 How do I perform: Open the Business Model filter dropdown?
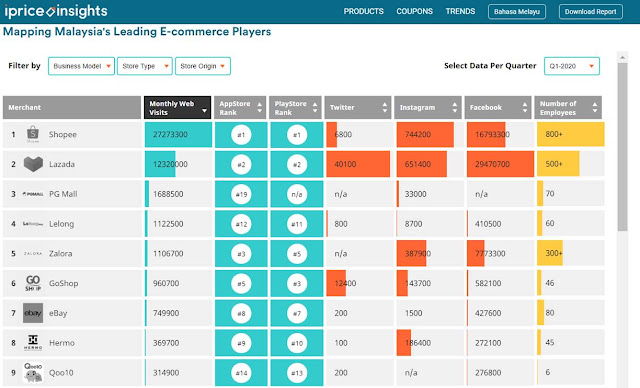click(81, 66)
